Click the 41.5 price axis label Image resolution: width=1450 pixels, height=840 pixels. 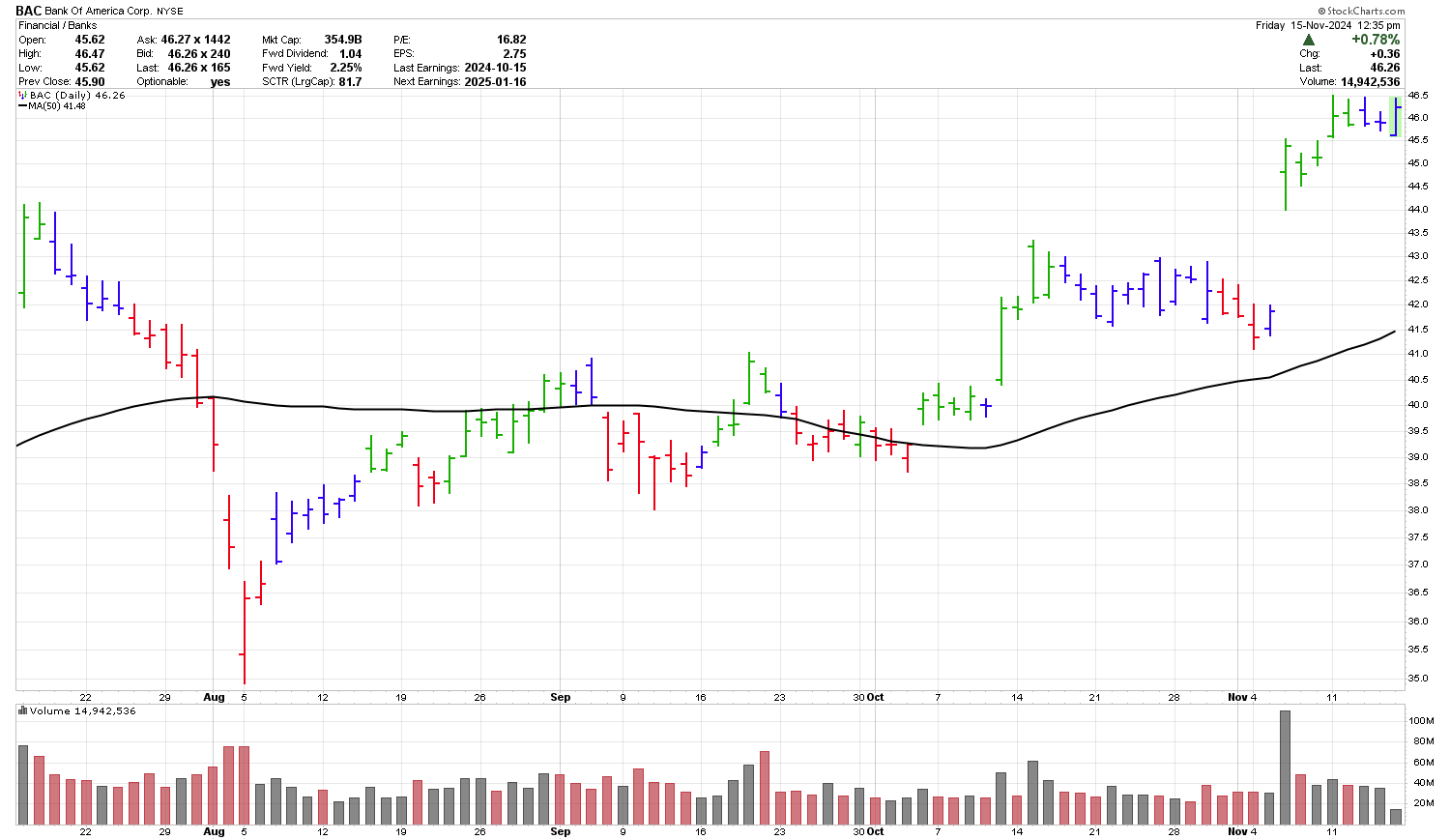1417,330
